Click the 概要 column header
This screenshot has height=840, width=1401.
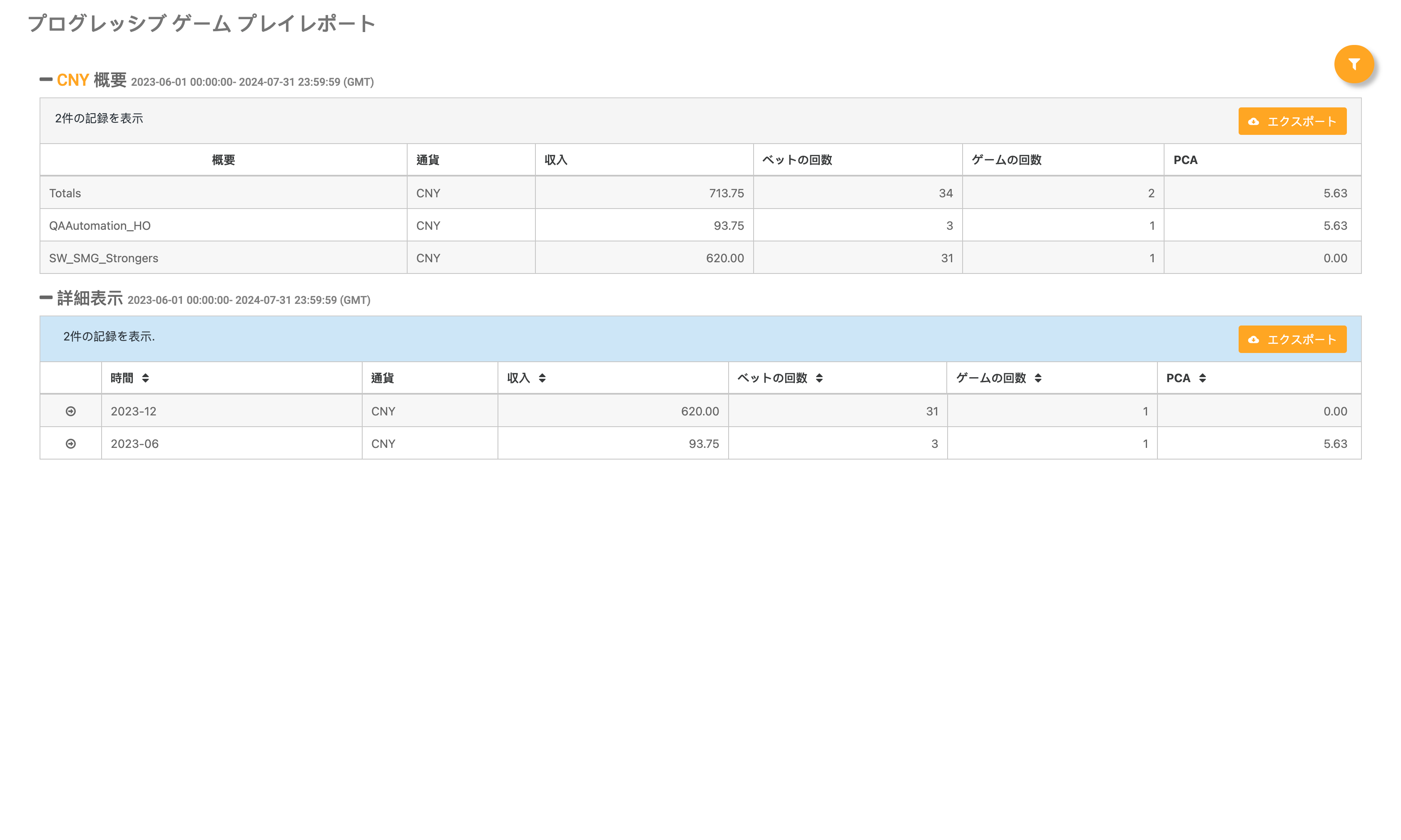tap(223, 160)
